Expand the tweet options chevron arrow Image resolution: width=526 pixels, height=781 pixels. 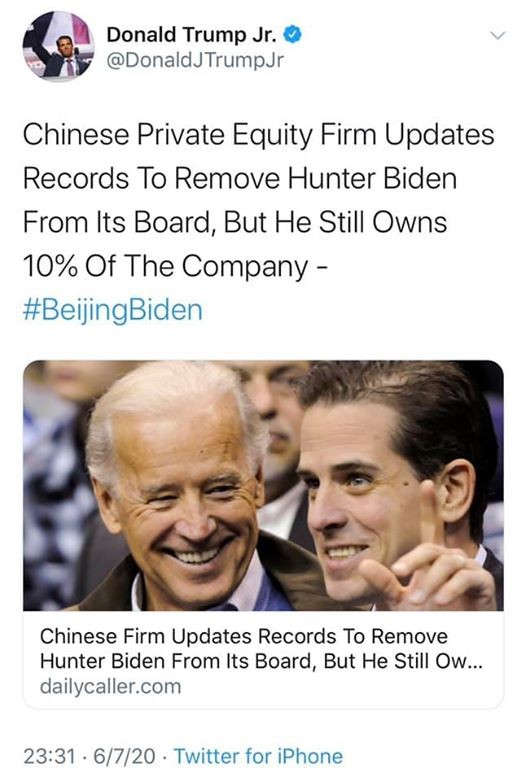pos(498,35)
